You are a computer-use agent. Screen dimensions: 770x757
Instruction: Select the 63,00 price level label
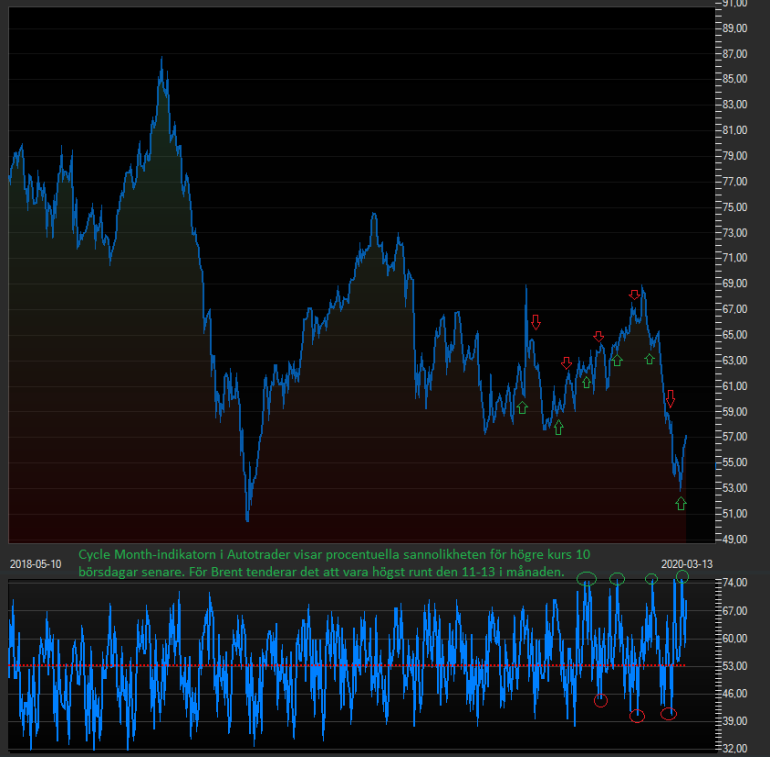pos(735,360)
